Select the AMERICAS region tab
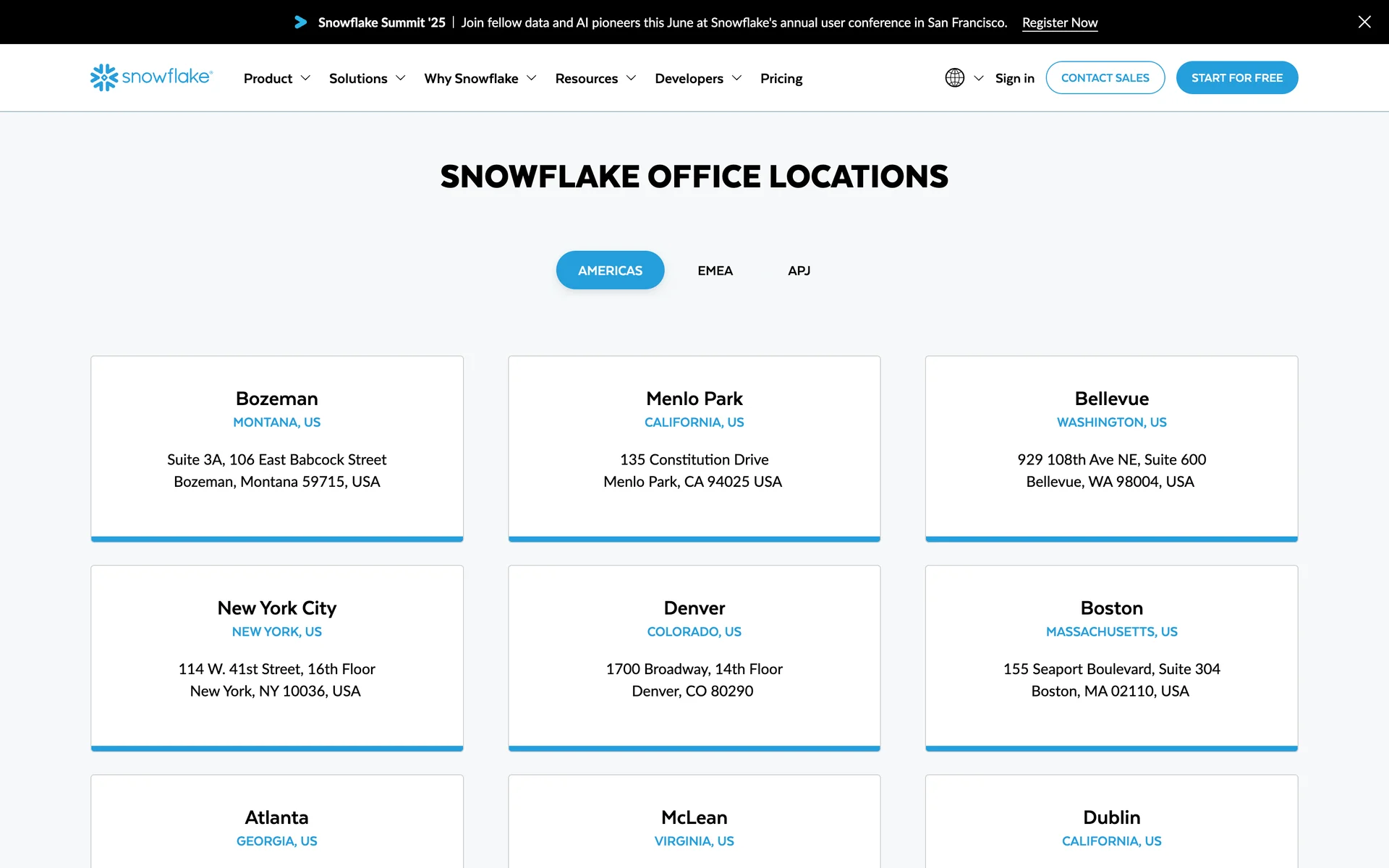This screenshot has width=1389, height=868. click(x=610, y=270)
